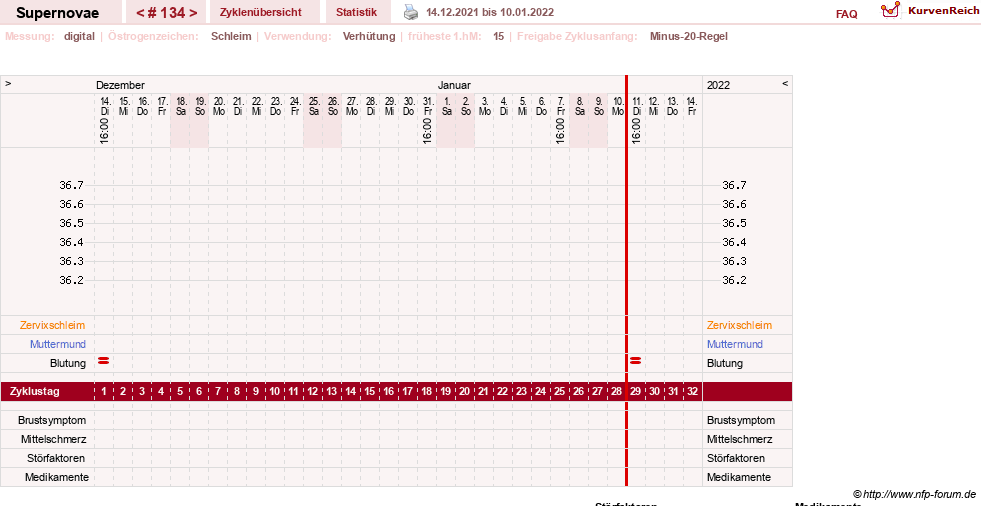981x506 pixels.
Task: Click the Messung value digital
Action: [x=79, y=36]
